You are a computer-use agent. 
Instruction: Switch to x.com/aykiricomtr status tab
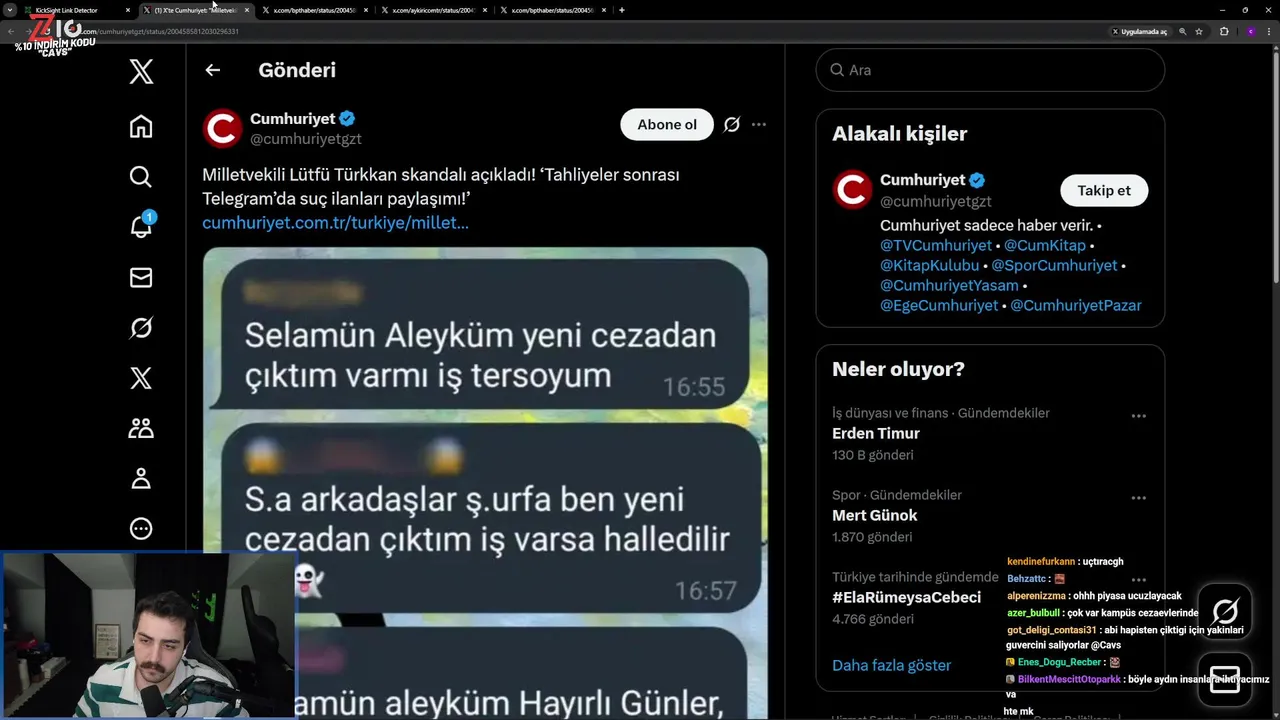click(432, 10)
